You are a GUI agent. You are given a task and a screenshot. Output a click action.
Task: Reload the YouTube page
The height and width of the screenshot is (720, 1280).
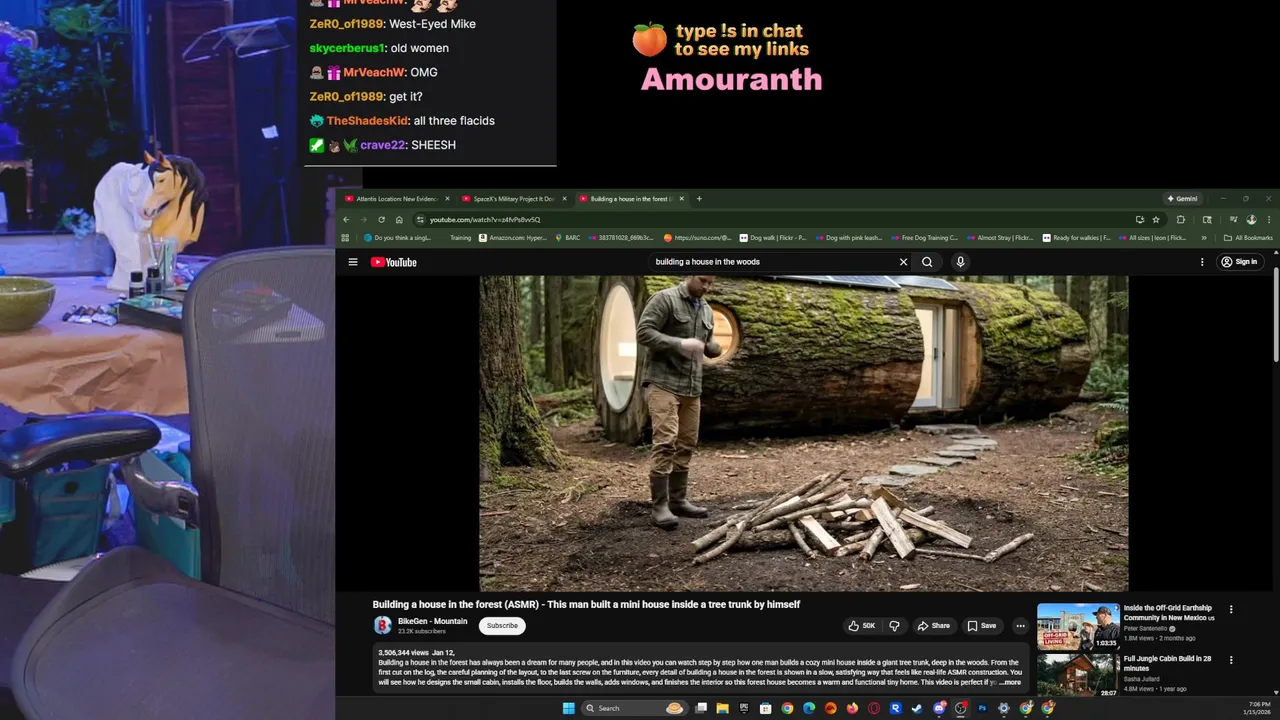[381, 220]
